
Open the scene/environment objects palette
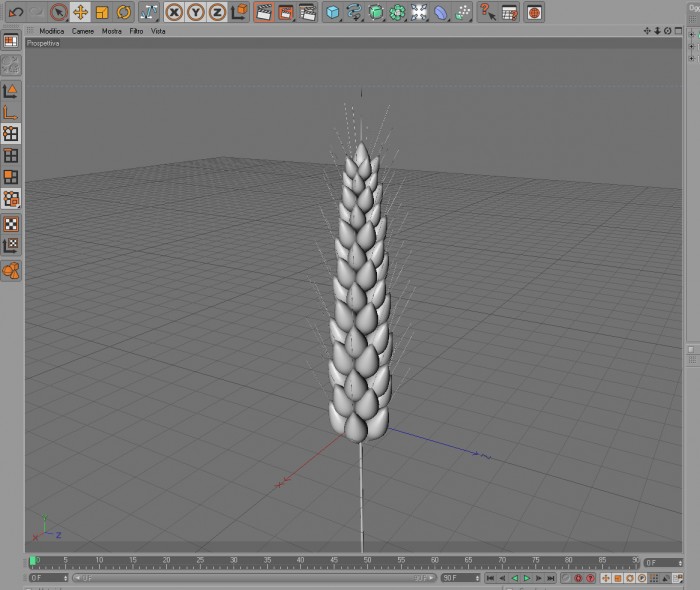coord(419,12)
